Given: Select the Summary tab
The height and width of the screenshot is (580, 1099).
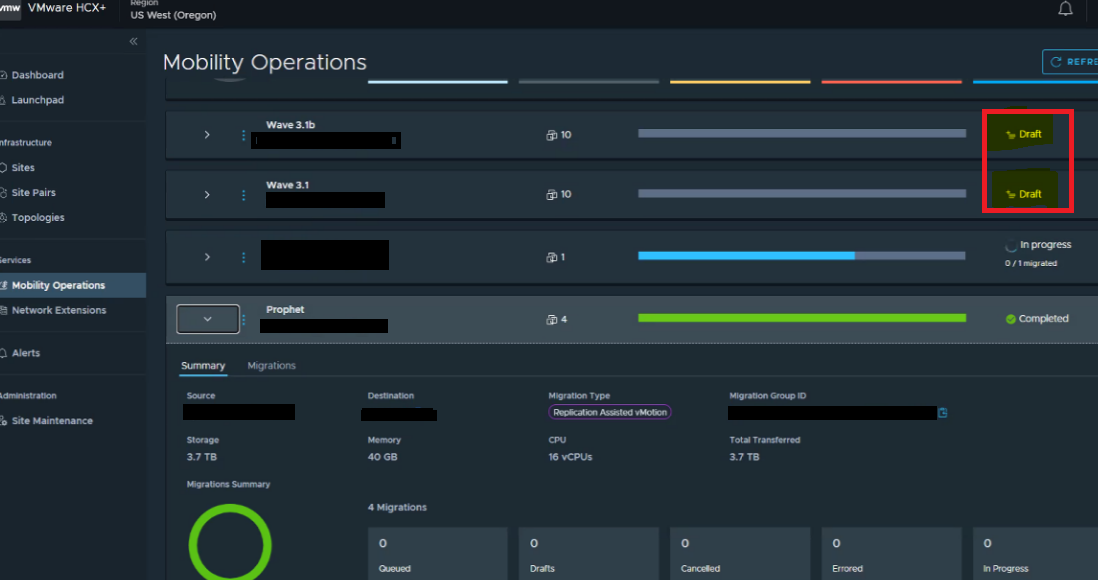Looking at the screenshot, I should tap(203, 366).
